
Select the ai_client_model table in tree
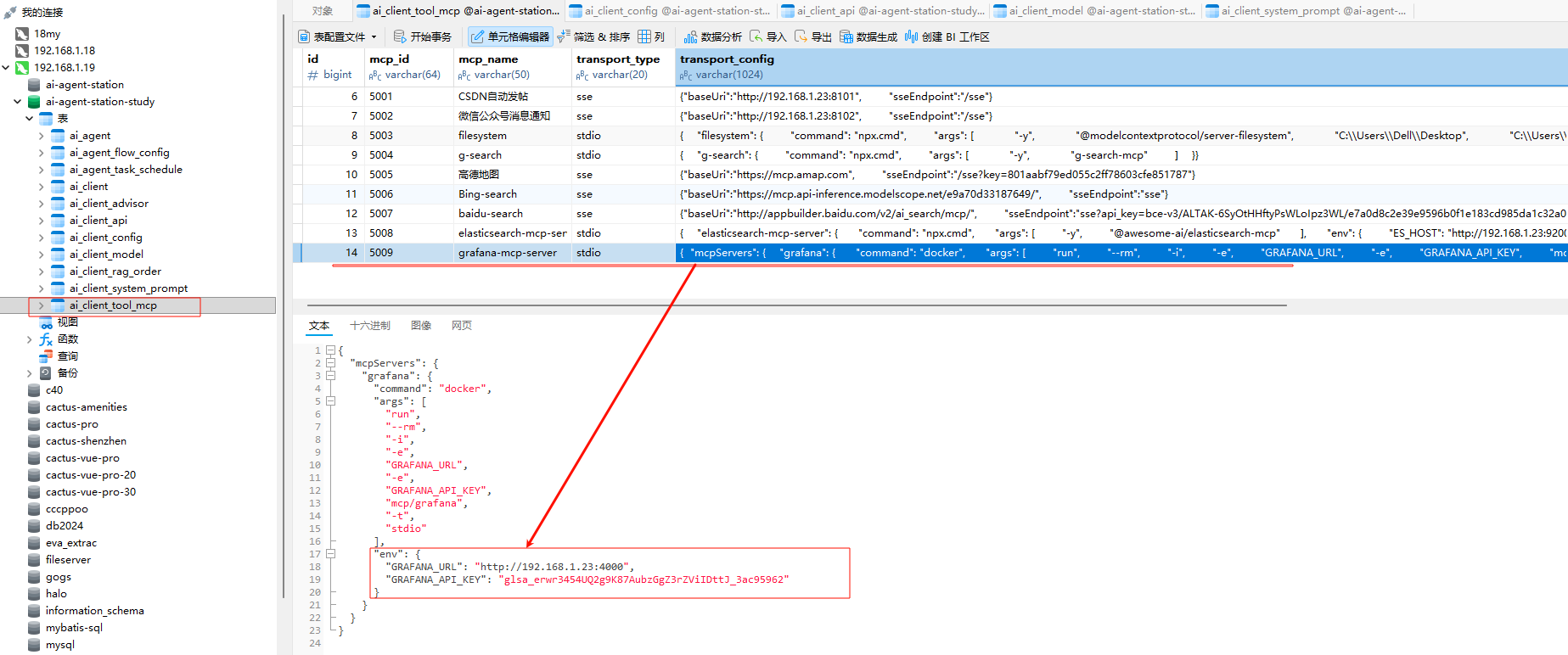(106, 255)
